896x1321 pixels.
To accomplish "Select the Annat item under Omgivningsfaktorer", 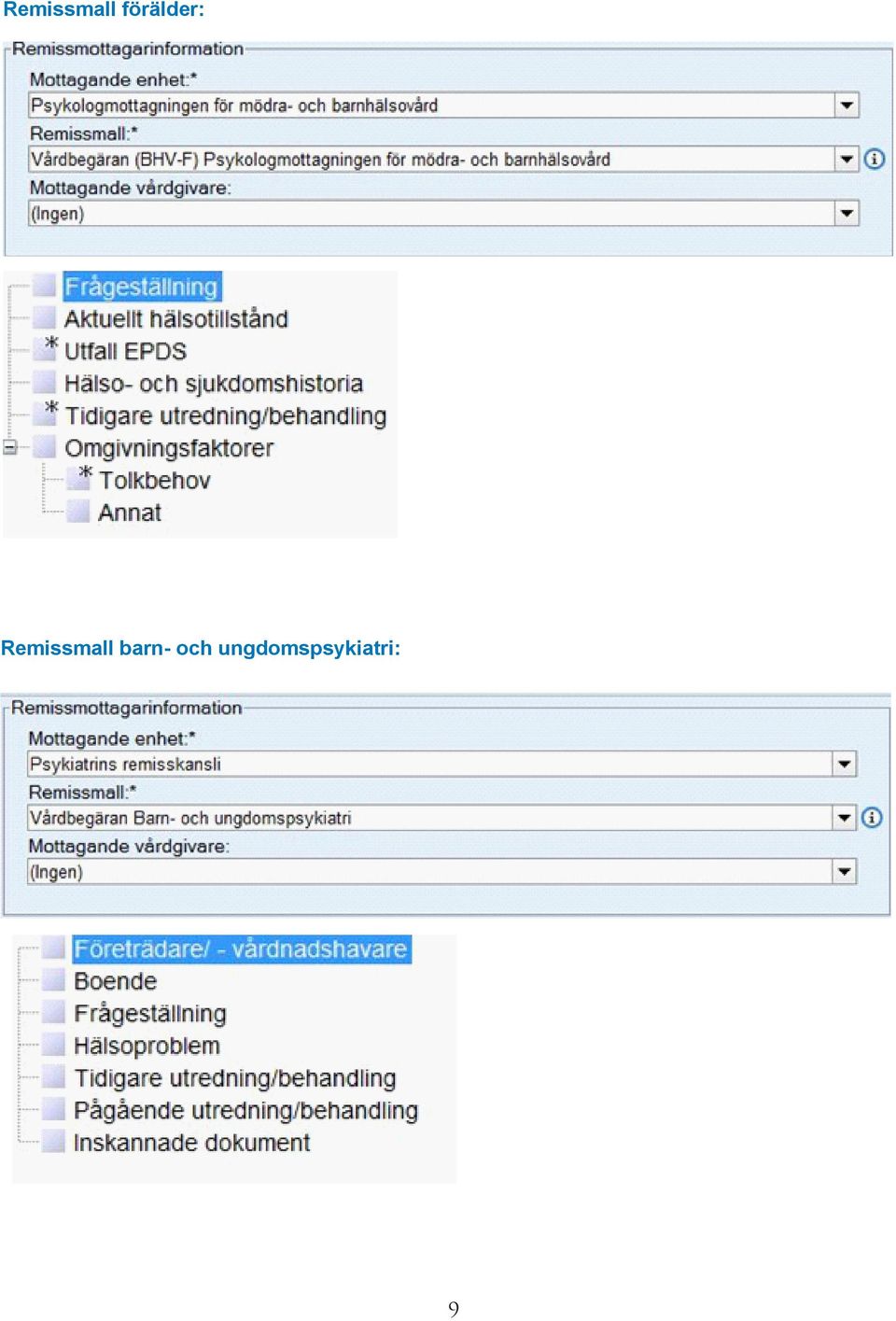I will pyautogui.click(x=130, y=513).
